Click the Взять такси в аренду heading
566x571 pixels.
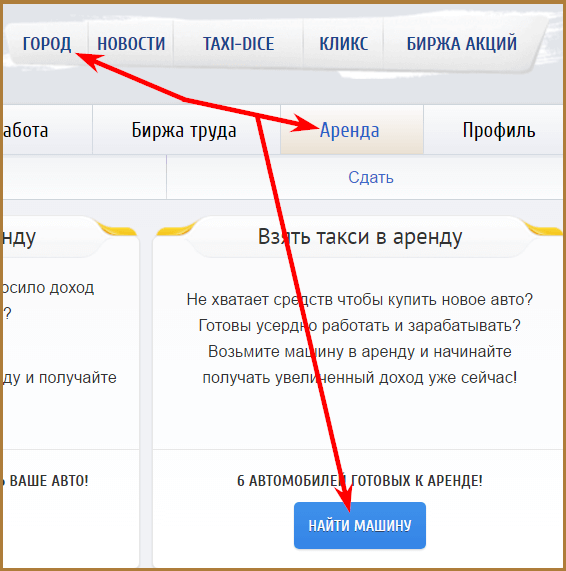point(360,237)
